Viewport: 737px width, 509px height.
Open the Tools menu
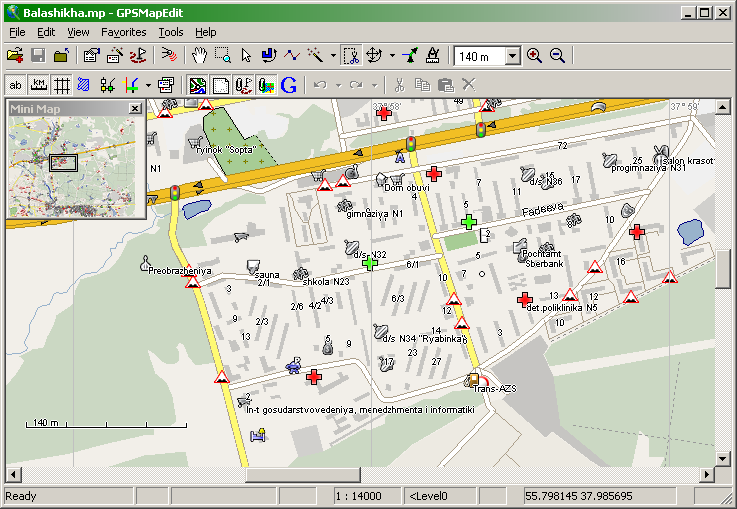point(170,32)
